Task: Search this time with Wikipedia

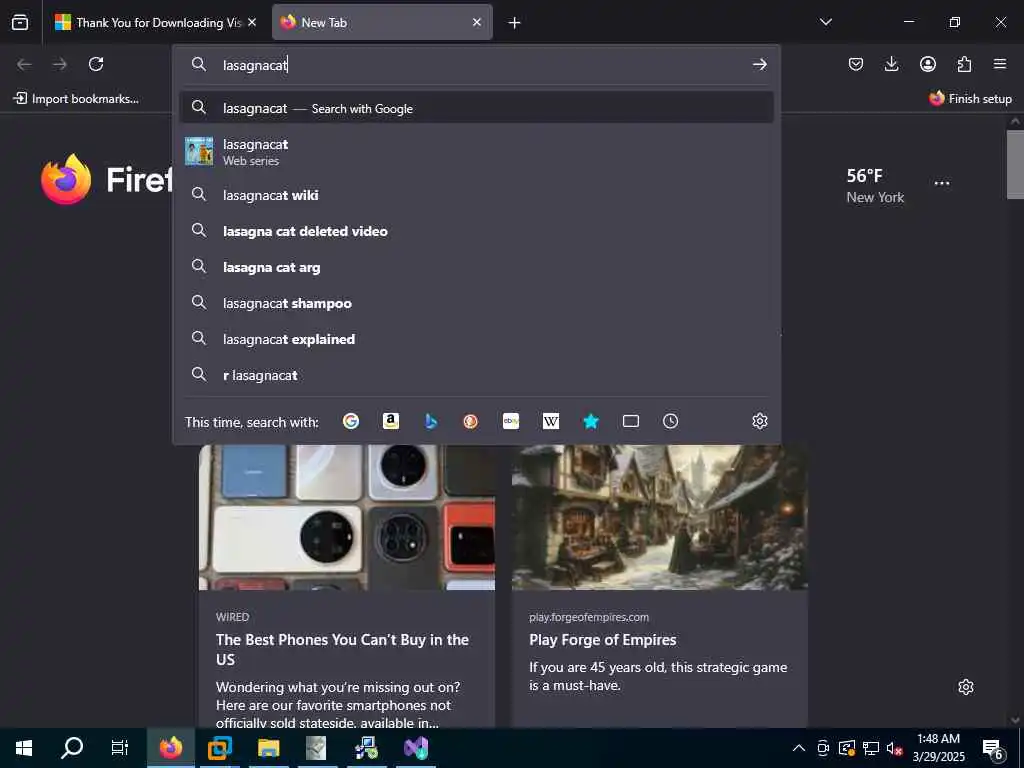Action: 551,421
